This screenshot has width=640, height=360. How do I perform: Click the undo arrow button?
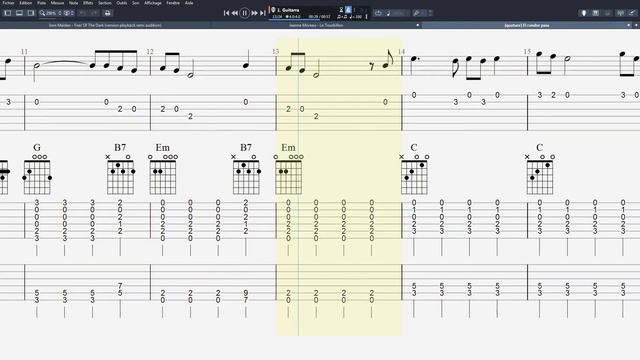(83, 13)
